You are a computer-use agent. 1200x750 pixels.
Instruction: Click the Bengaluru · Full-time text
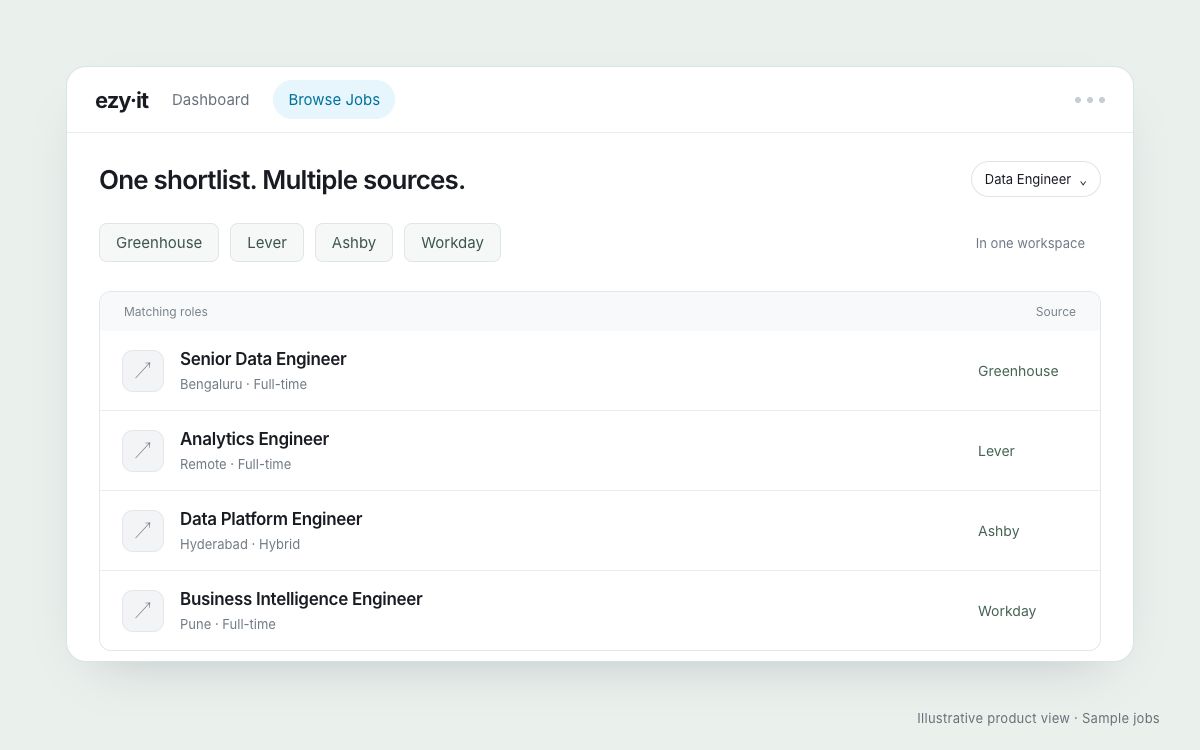coord(243,384)
